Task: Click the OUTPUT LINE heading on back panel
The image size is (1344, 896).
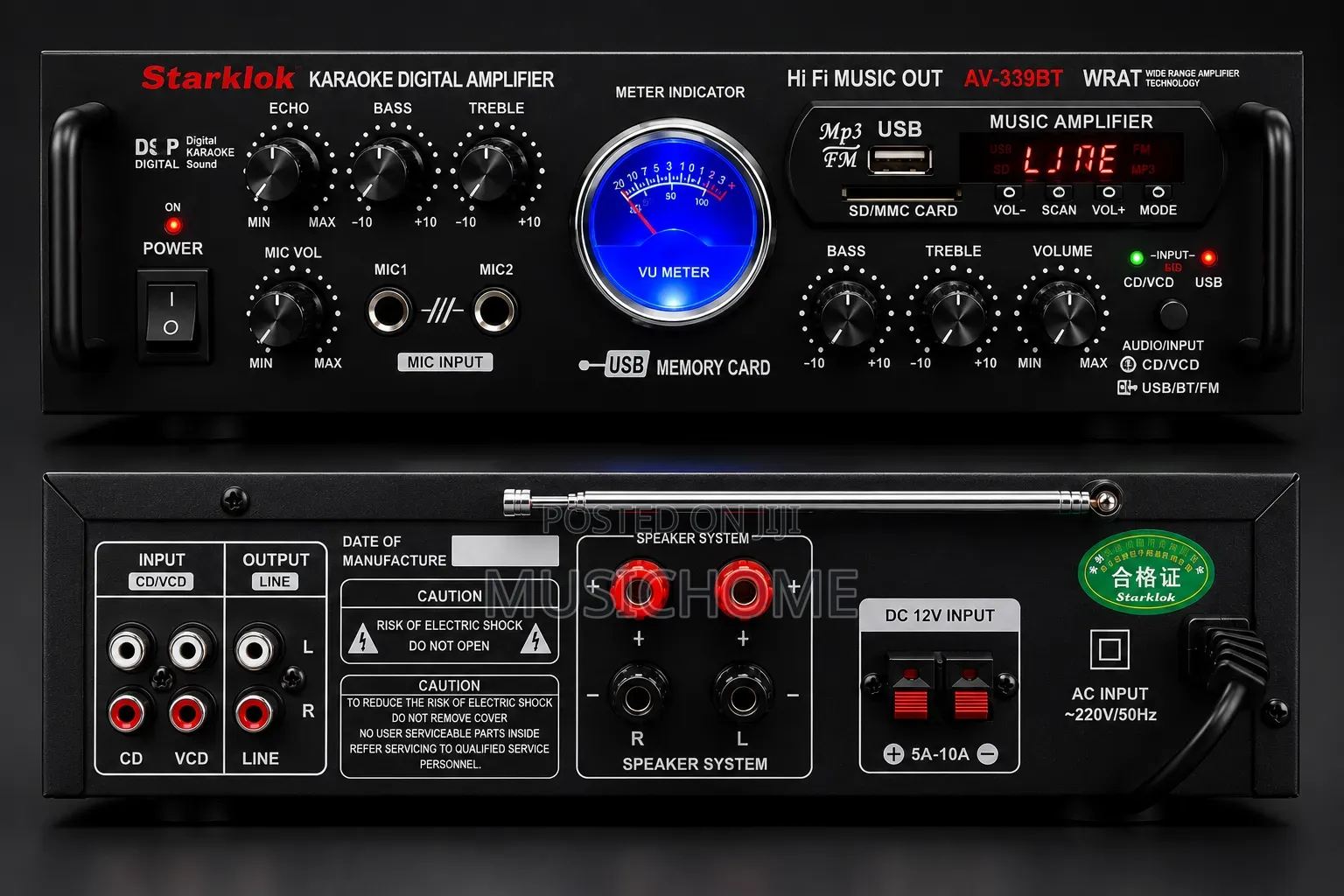Action: pos(276,570)
